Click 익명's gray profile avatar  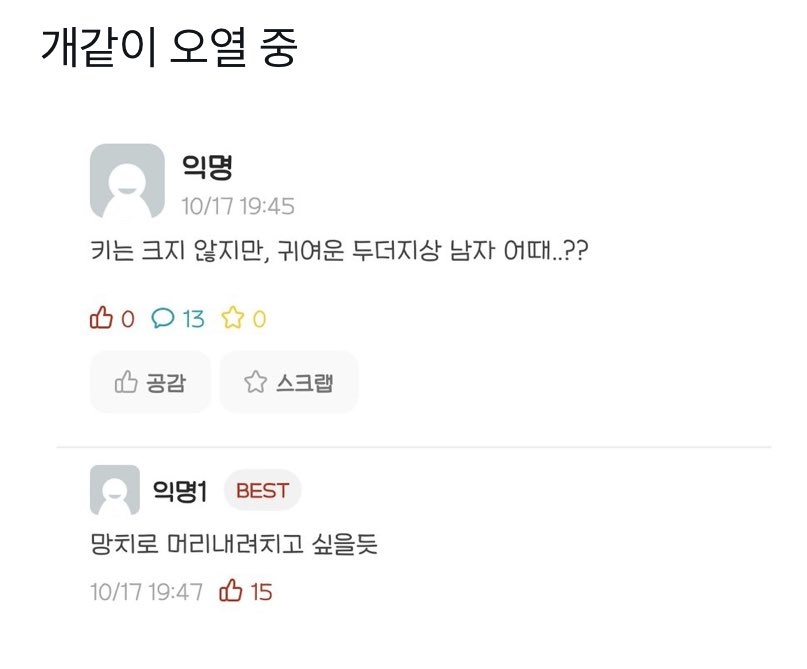pos(127,185)
